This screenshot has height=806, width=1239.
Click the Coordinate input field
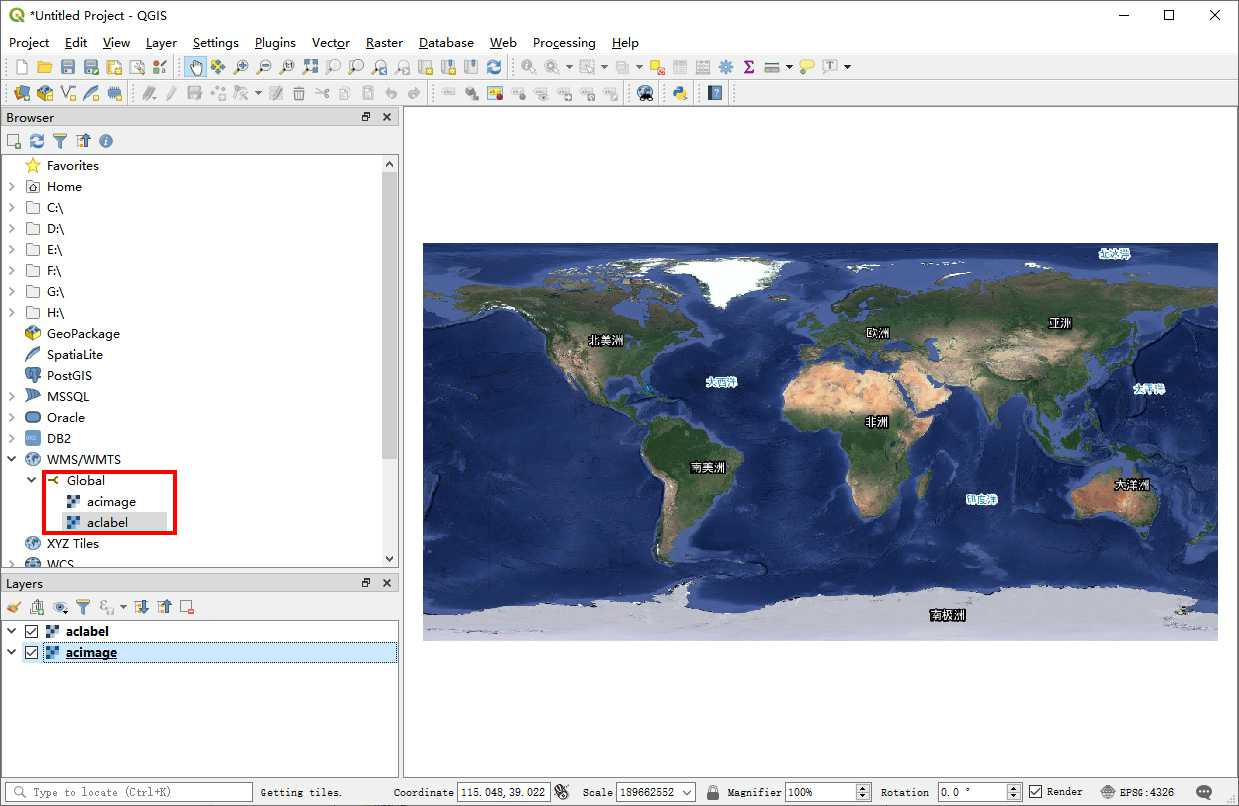[x=503, y=792]
